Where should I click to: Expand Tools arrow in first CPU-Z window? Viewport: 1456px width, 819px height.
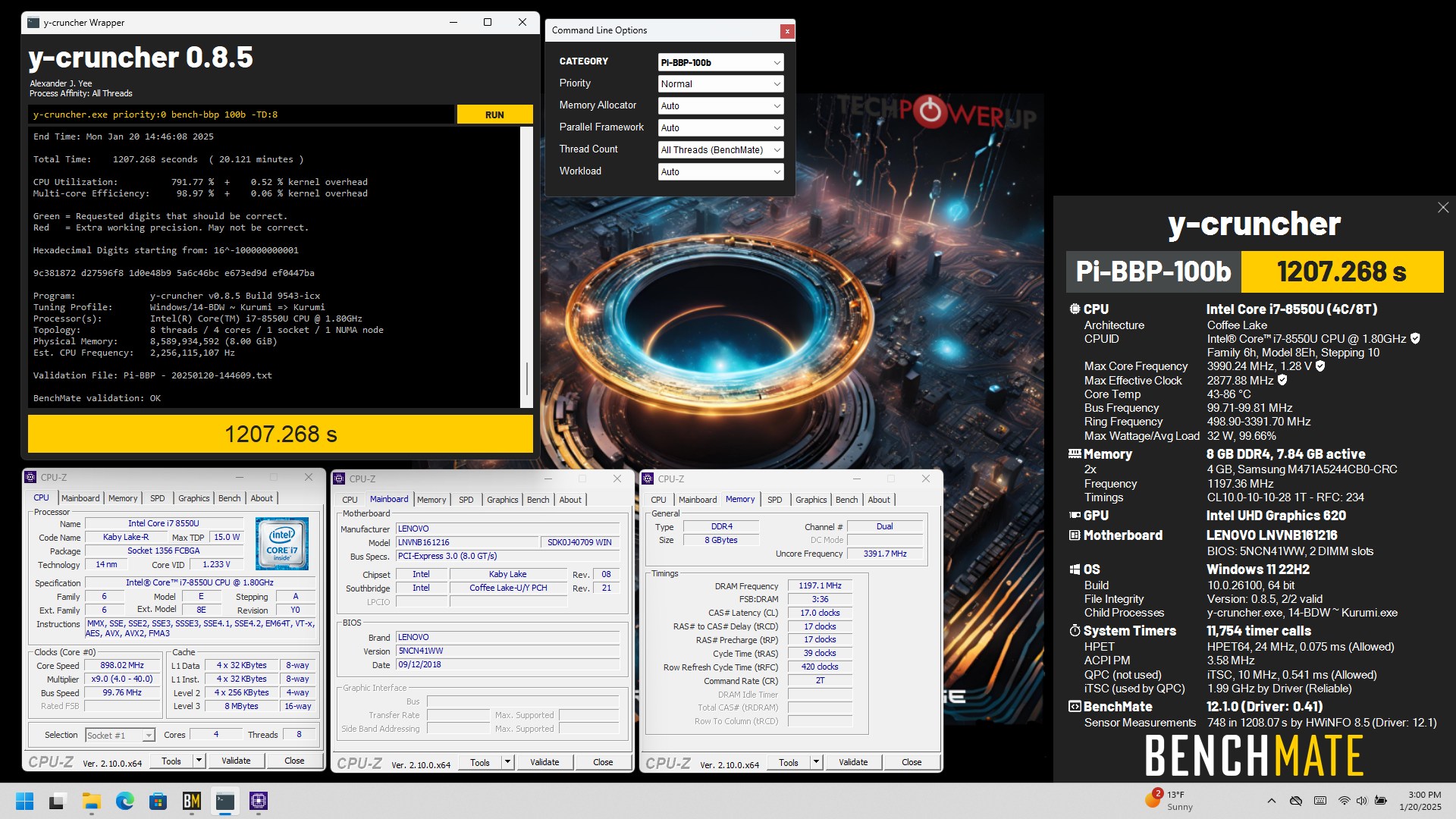199,761
